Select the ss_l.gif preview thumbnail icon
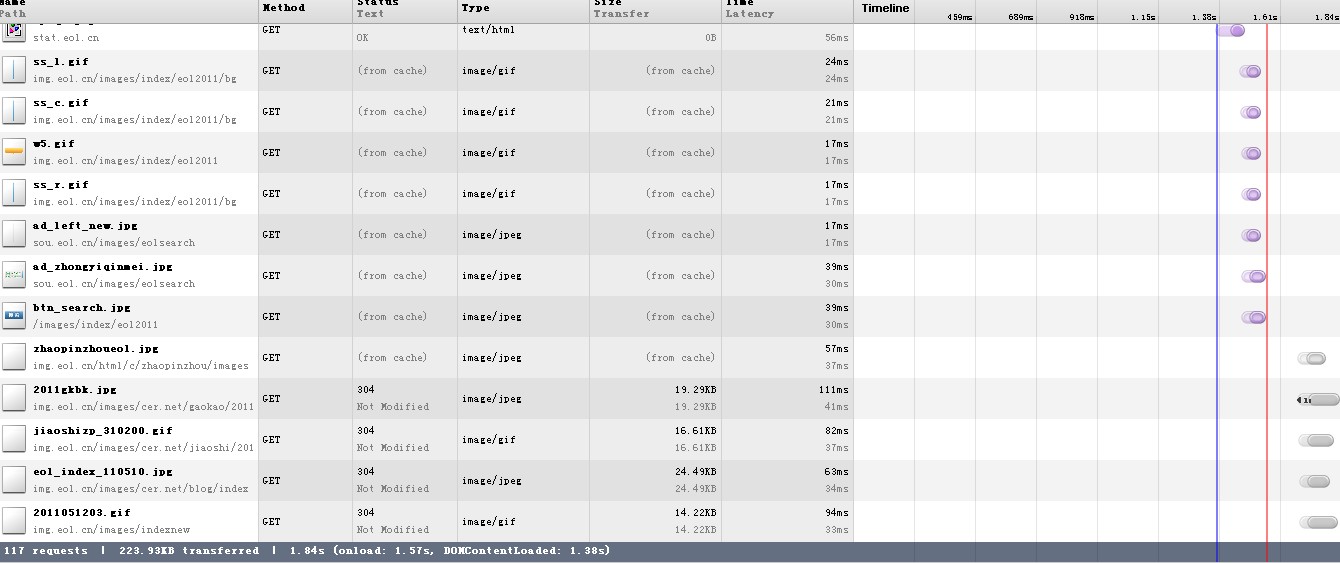 (14, 70)
